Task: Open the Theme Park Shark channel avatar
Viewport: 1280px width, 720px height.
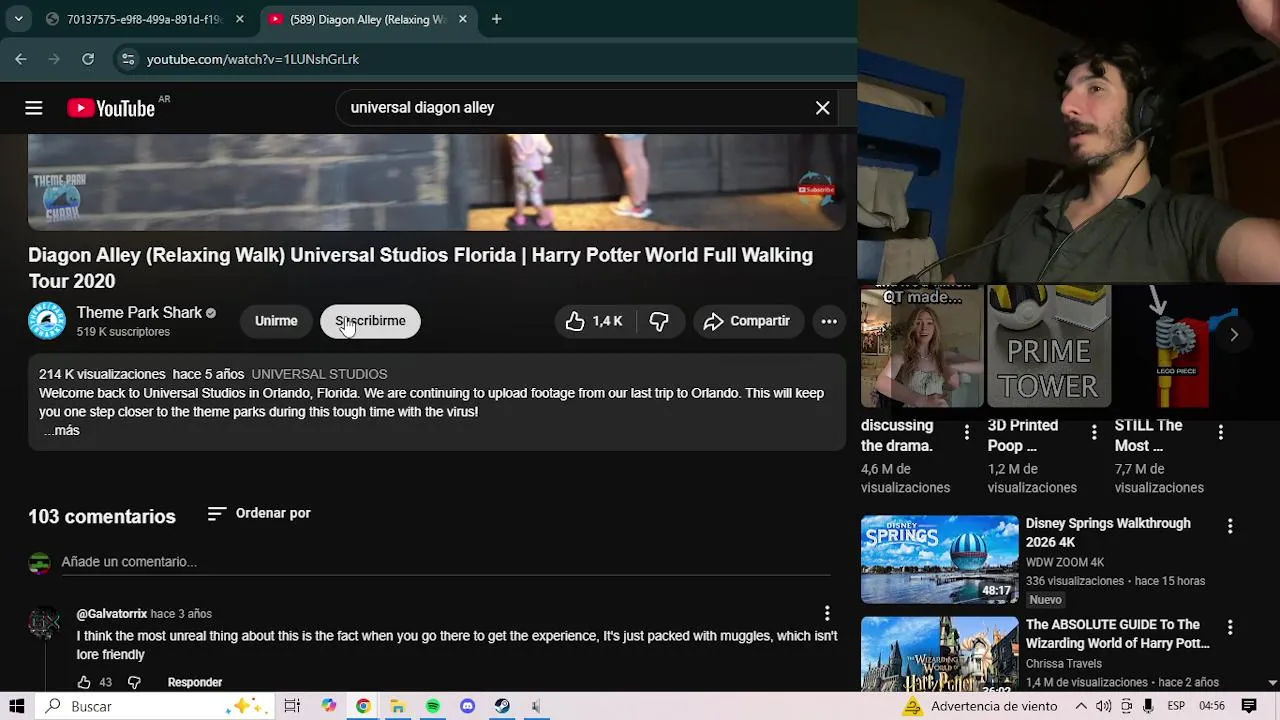Action: [x=47, y=321]
